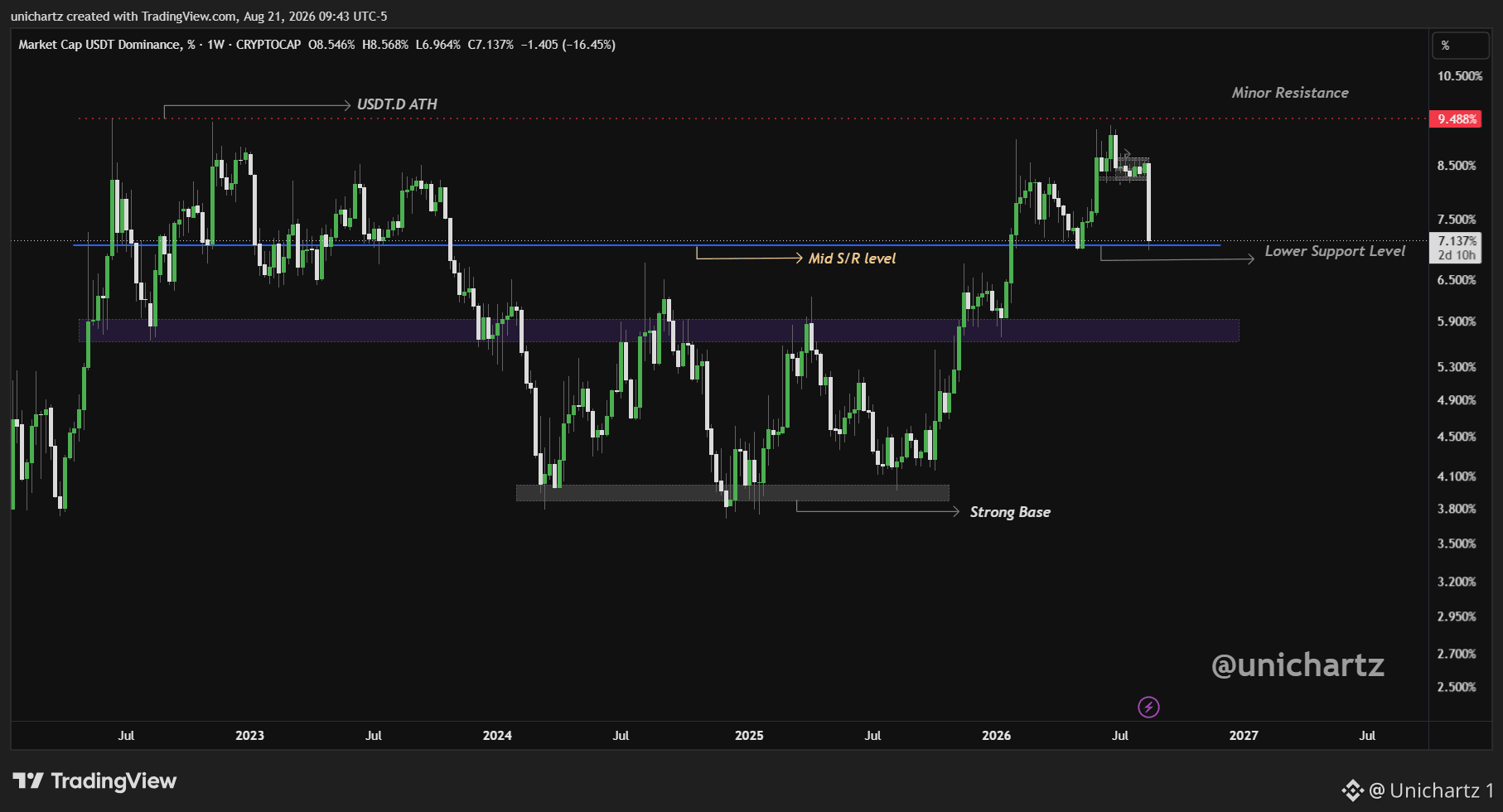
Task: Click the 6.500% price axis label
Action: point(1457,280)
